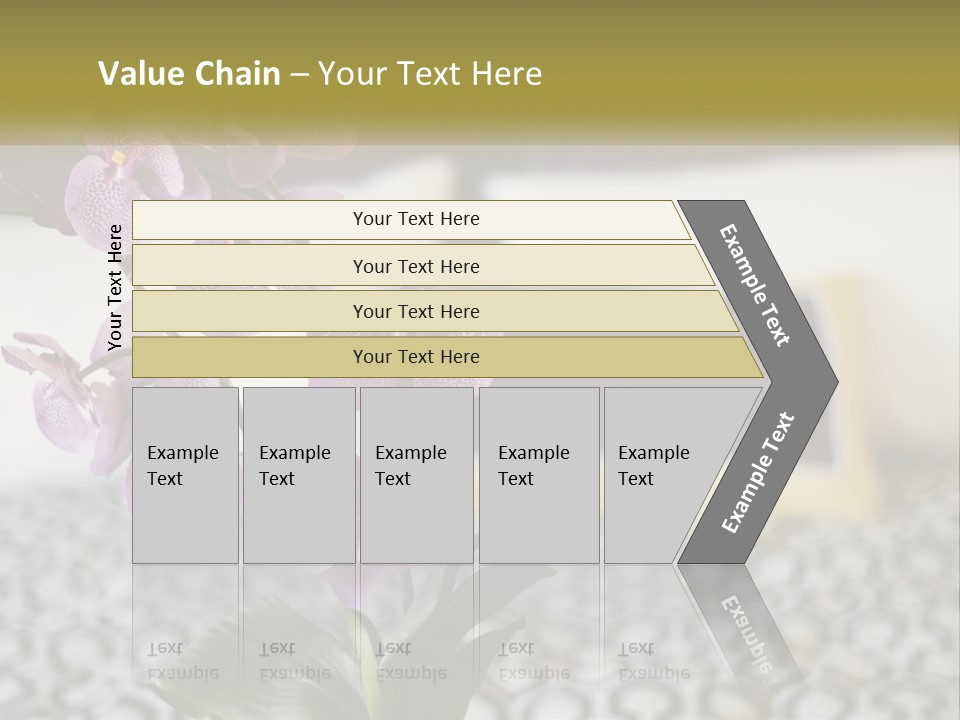This screenshot has width=960, height=720.
Task: Click the bold "Value Chain" title text
Action: coord(189,74)
